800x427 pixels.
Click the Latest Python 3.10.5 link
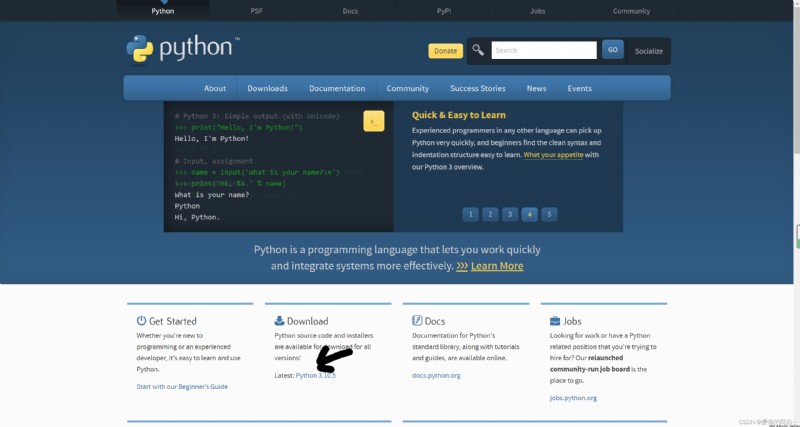click(316, 375)
